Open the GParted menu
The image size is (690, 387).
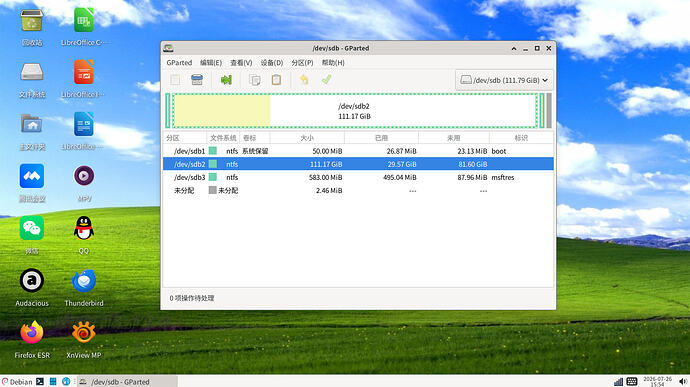coord(179,63)
